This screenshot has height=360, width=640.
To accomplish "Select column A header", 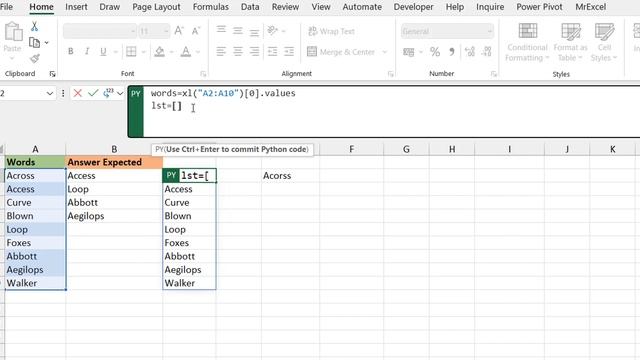I will point(35,149).
